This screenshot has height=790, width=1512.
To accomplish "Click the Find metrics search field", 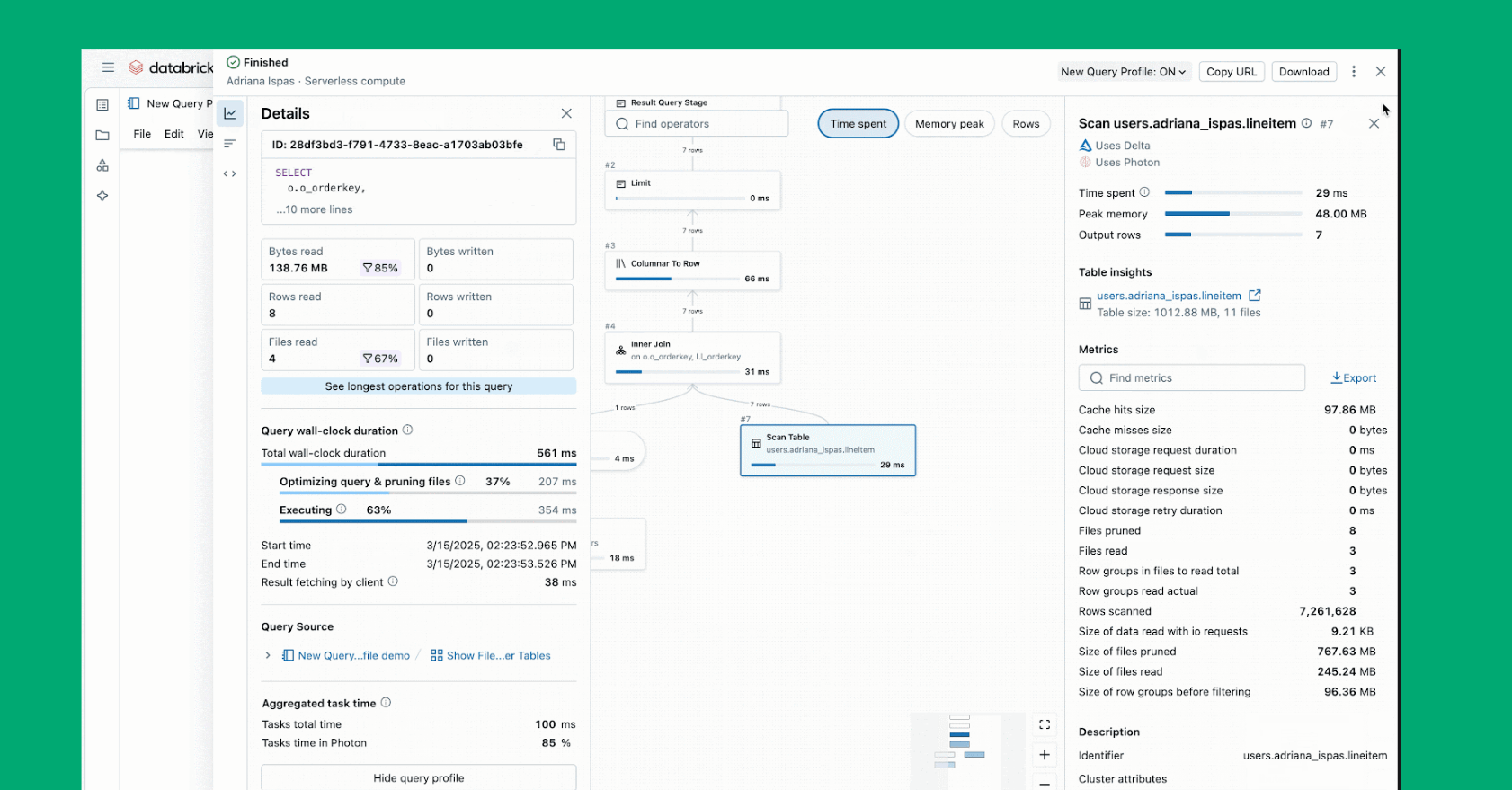I will 1191,378.
